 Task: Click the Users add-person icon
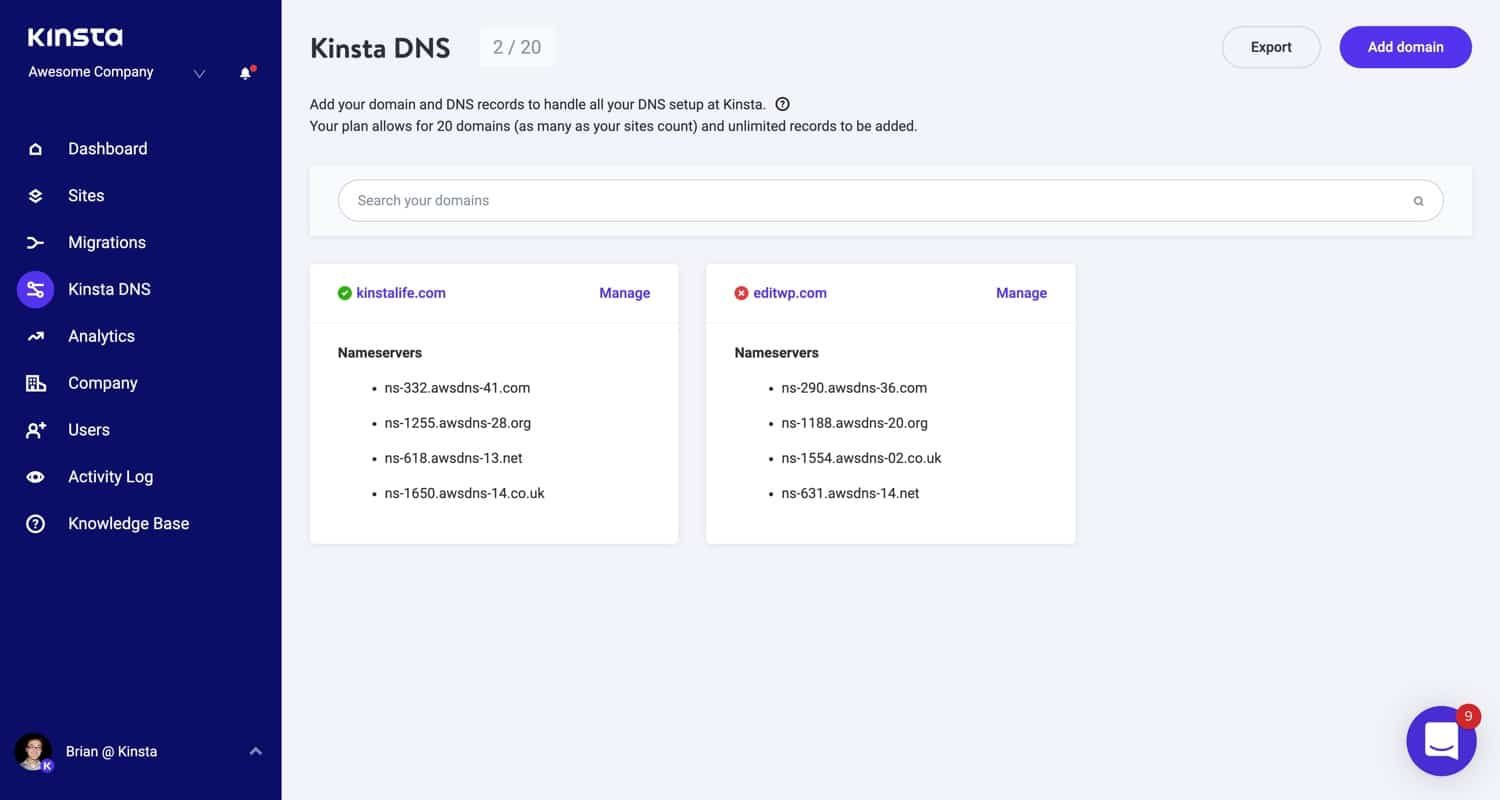[35, 430]
